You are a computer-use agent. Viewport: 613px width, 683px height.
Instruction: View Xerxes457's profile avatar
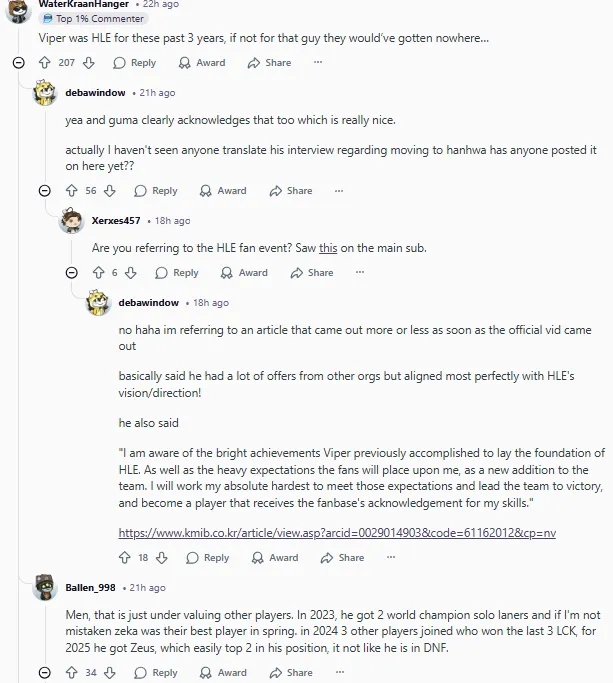[x=72, y=221]
